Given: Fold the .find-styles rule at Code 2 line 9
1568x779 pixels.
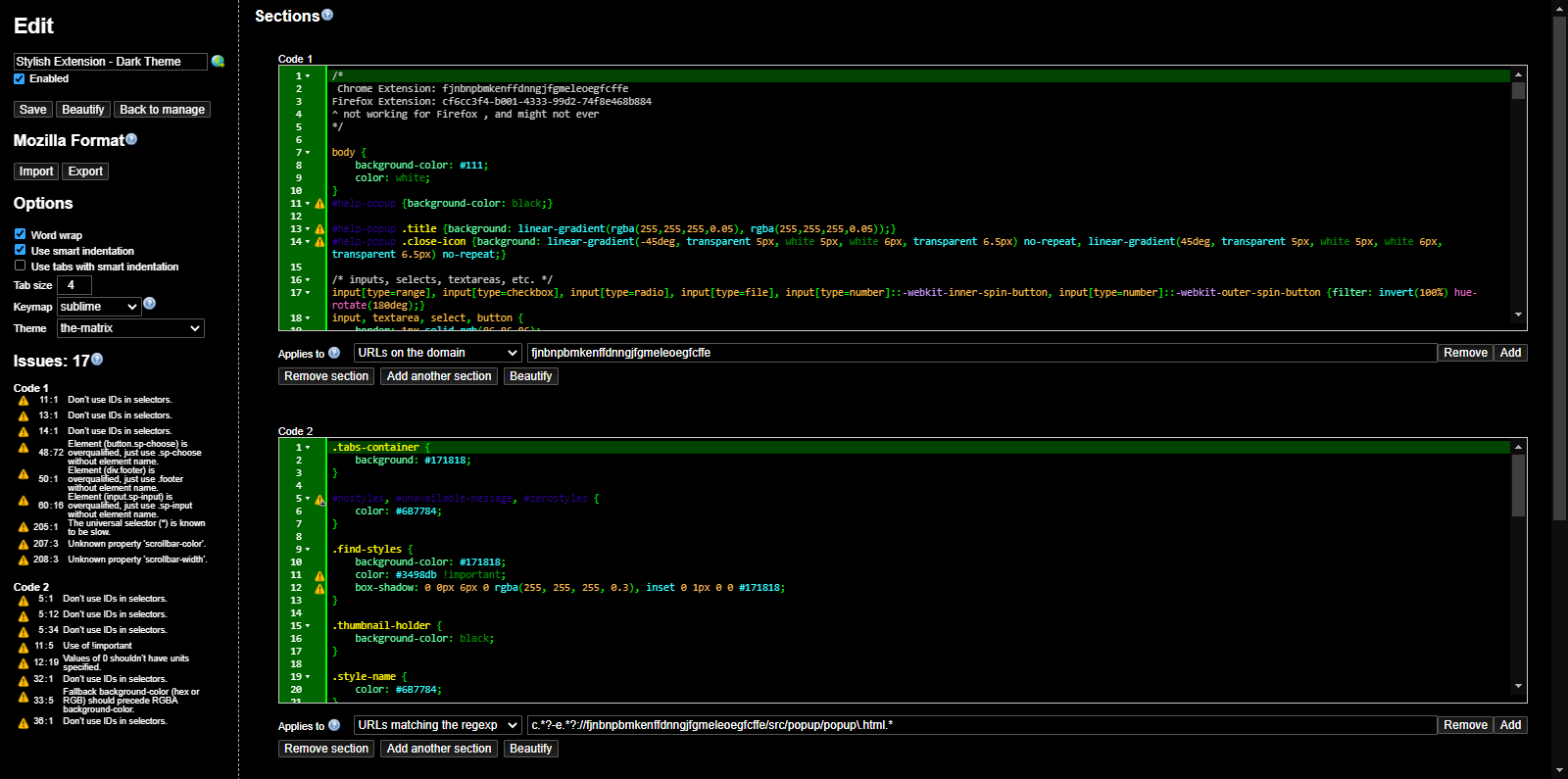Looking at the screenshot, I should [x=308, y=550].
